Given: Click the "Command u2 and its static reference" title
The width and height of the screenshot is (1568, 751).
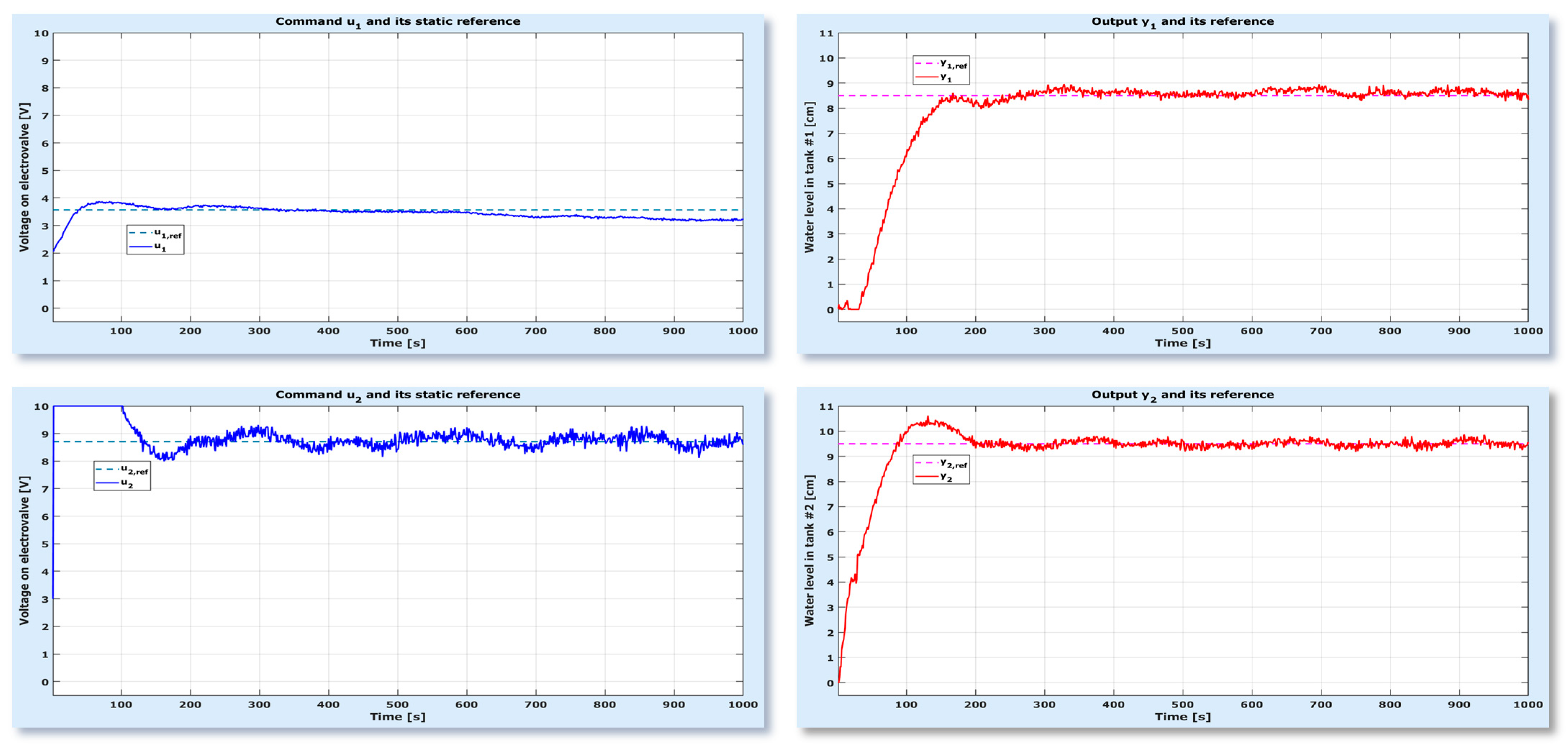Looking at the screenshot, I should tap(398, 395).
